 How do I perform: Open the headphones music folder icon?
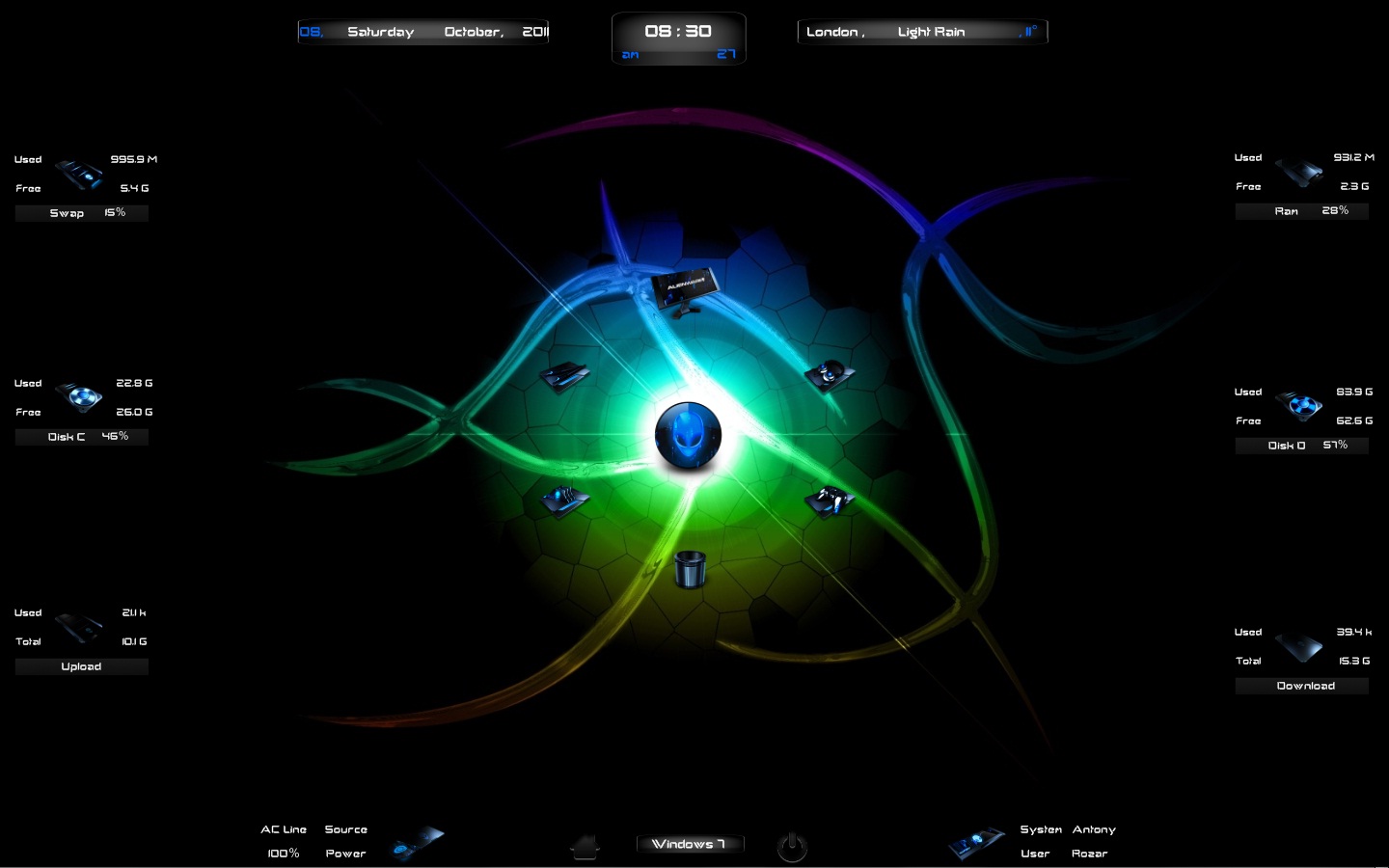830,374
